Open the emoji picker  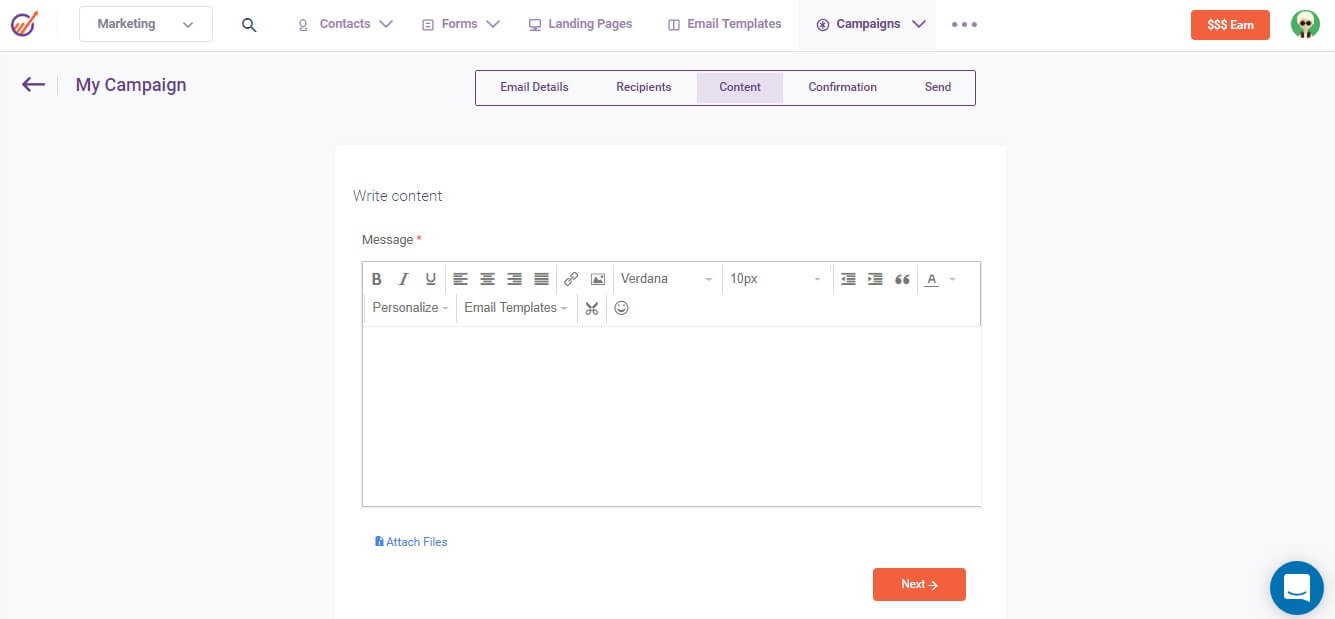pos(621,308)
